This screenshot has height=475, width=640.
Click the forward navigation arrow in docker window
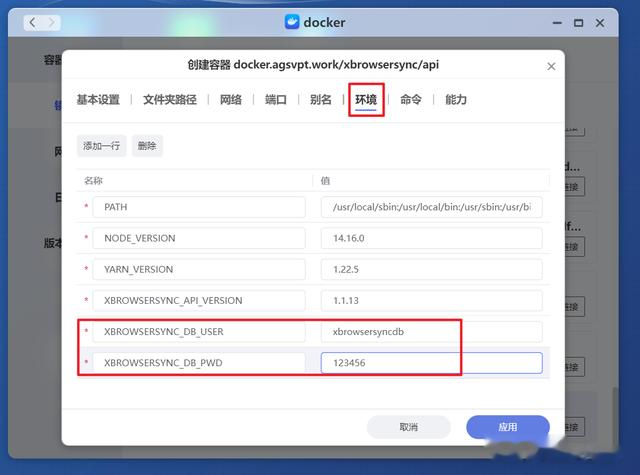pyautogui.click(x=51, y=22)
